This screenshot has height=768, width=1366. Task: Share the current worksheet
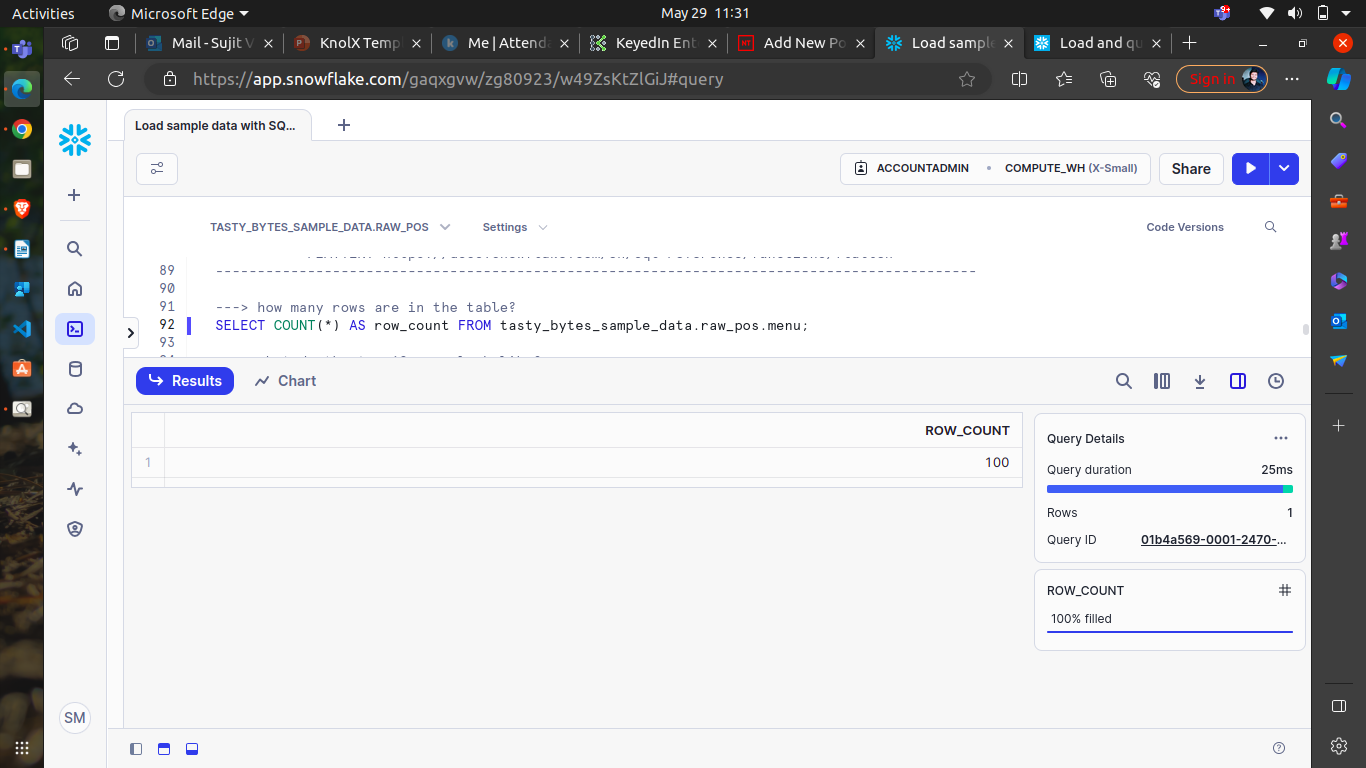[1191, 168]
